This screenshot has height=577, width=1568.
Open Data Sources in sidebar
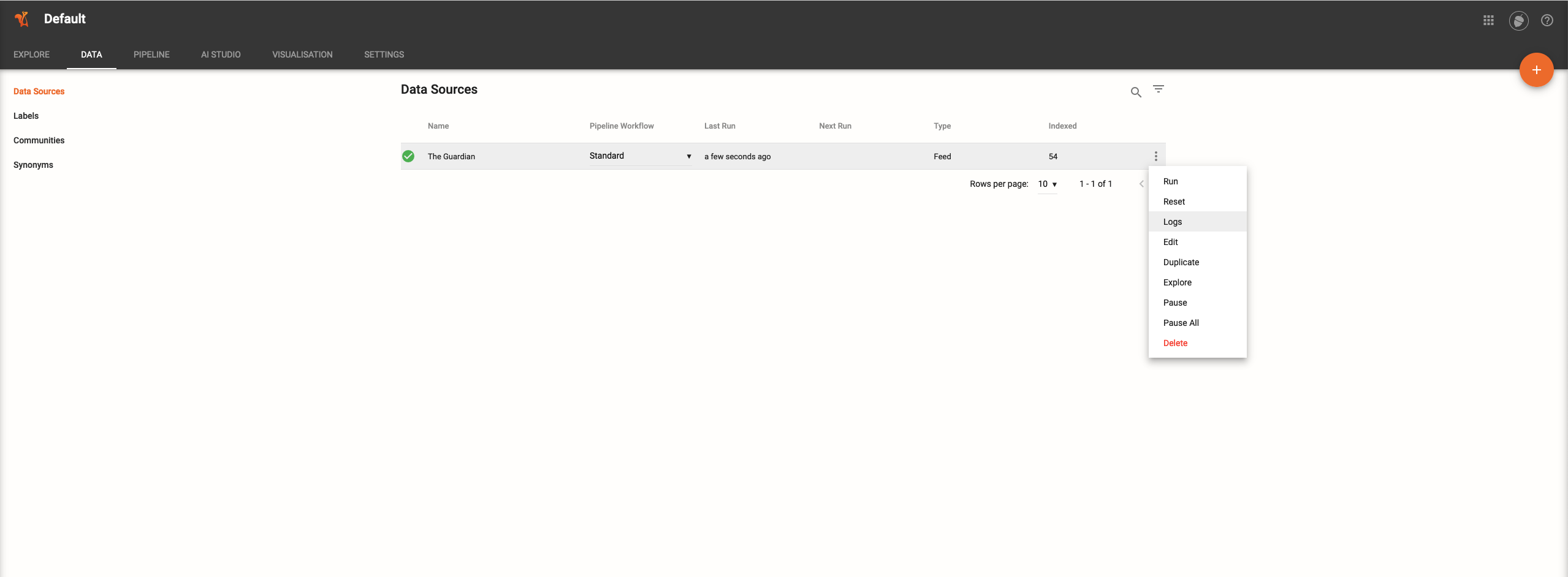39,91
